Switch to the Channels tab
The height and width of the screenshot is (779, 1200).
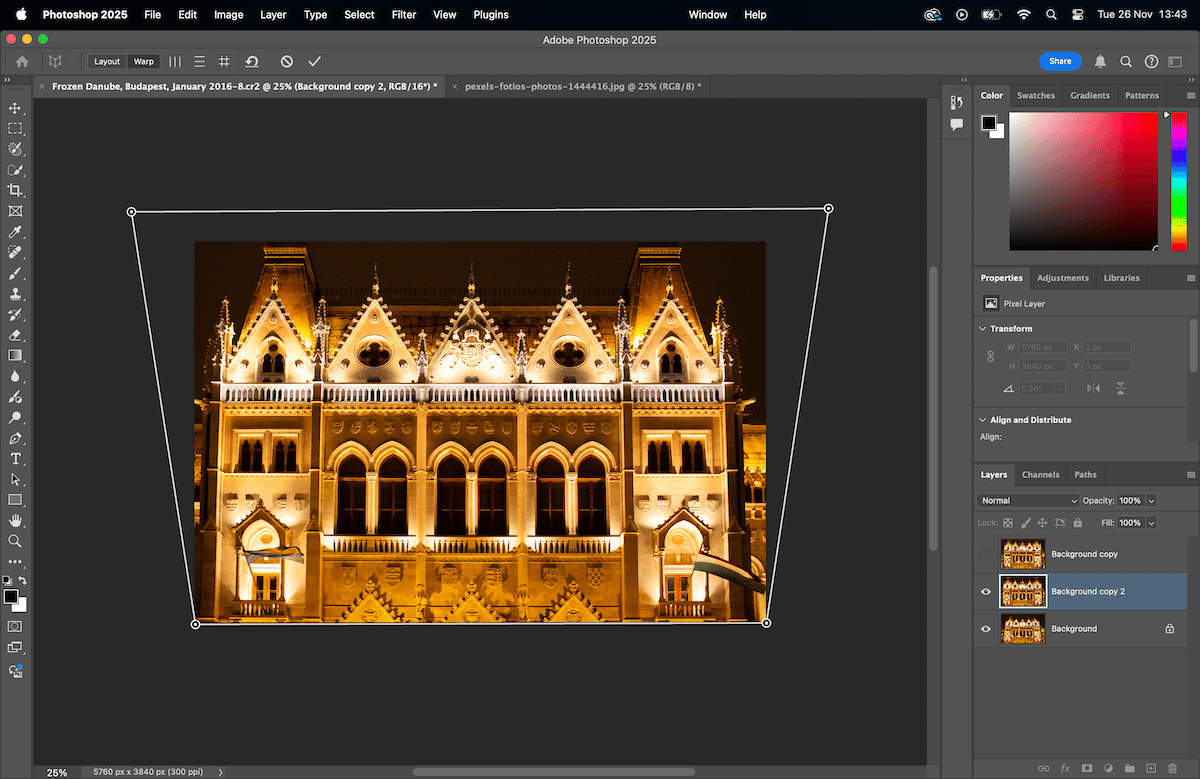click(1041, 474)
